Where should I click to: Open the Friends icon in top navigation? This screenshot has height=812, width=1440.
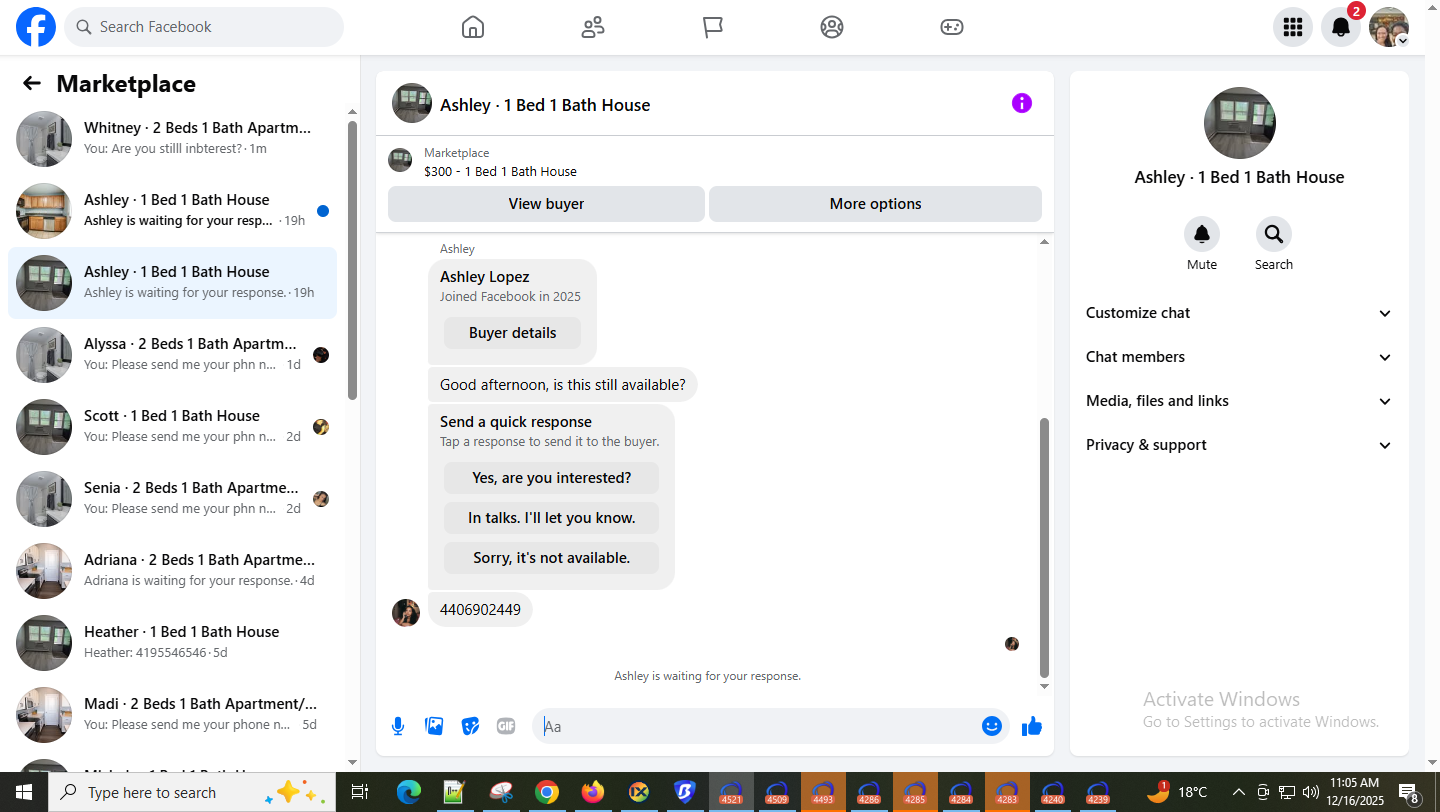(593, 27)
